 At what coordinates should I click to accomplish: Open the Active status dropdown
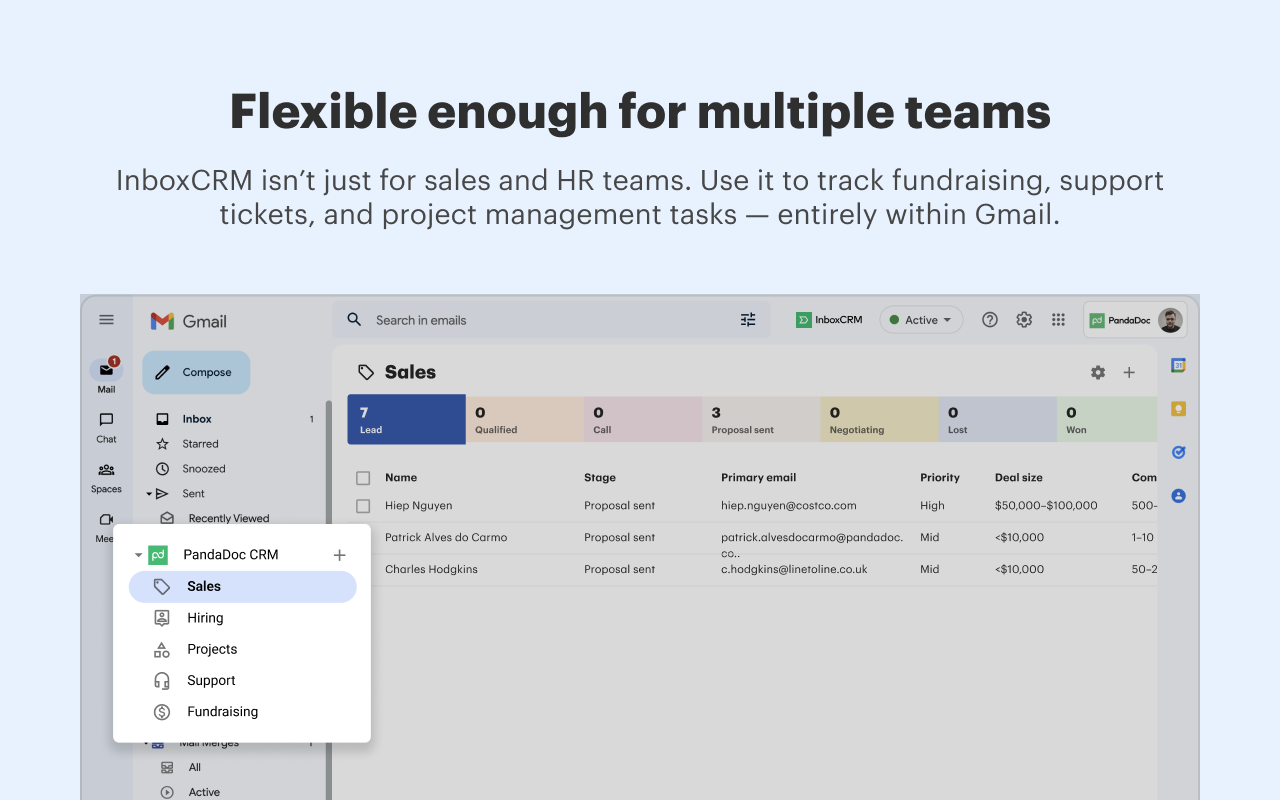pyautogui.click(x=921, y=320)
